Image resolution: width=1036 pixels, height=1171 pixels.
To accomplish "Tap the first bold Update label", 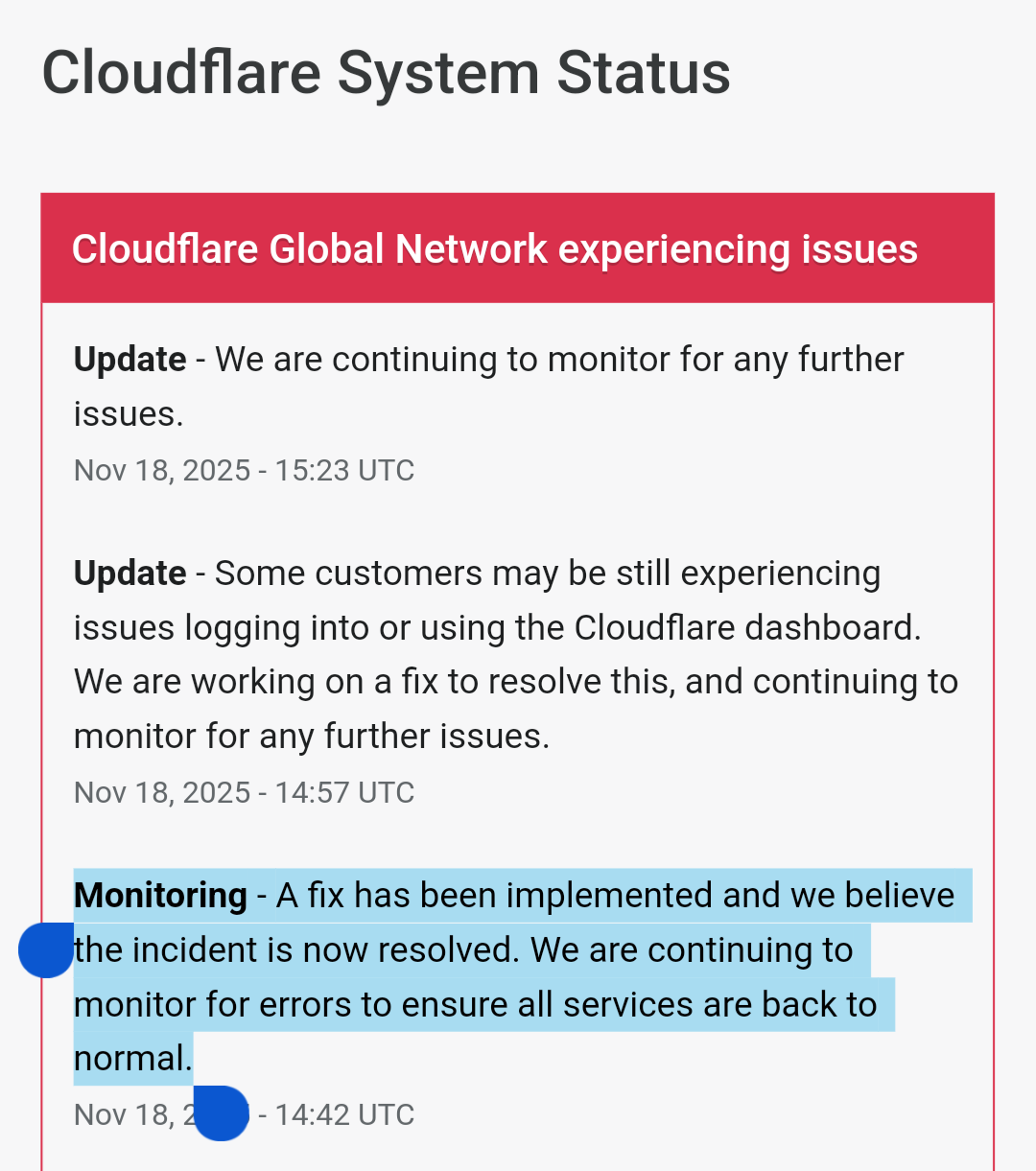I will (130, 360).
